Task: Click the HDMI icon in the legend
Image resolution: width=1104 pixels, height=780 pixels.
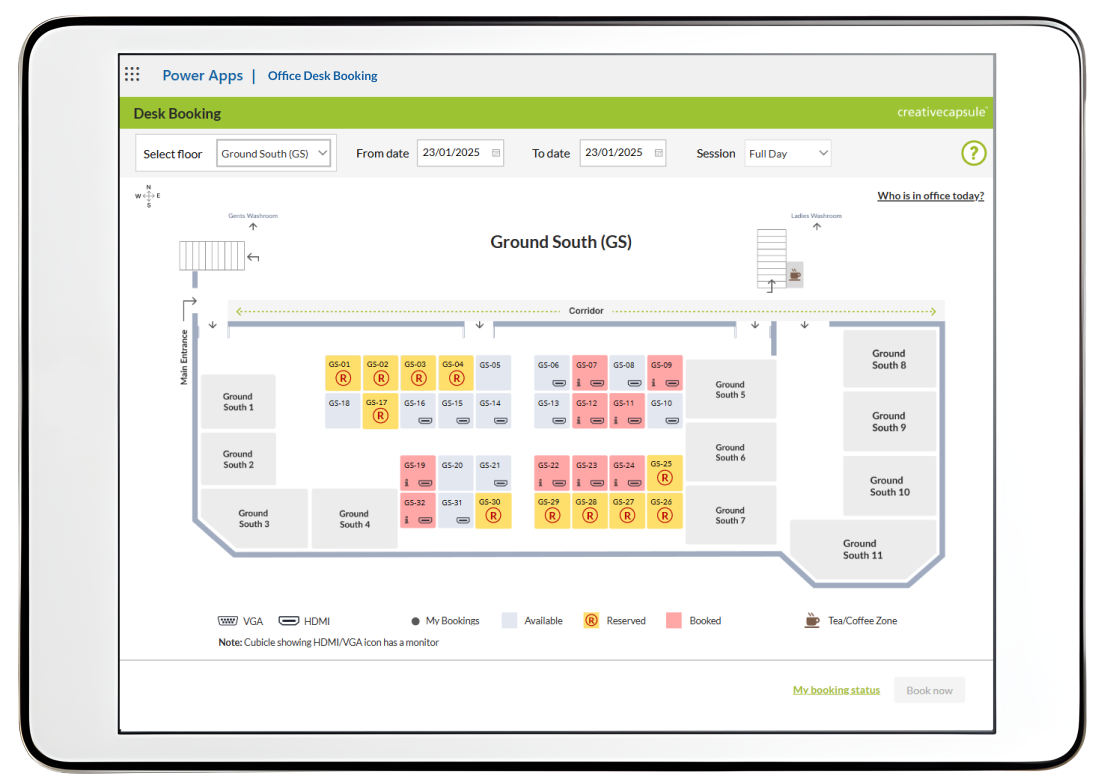Action: [x=289, y=620]
